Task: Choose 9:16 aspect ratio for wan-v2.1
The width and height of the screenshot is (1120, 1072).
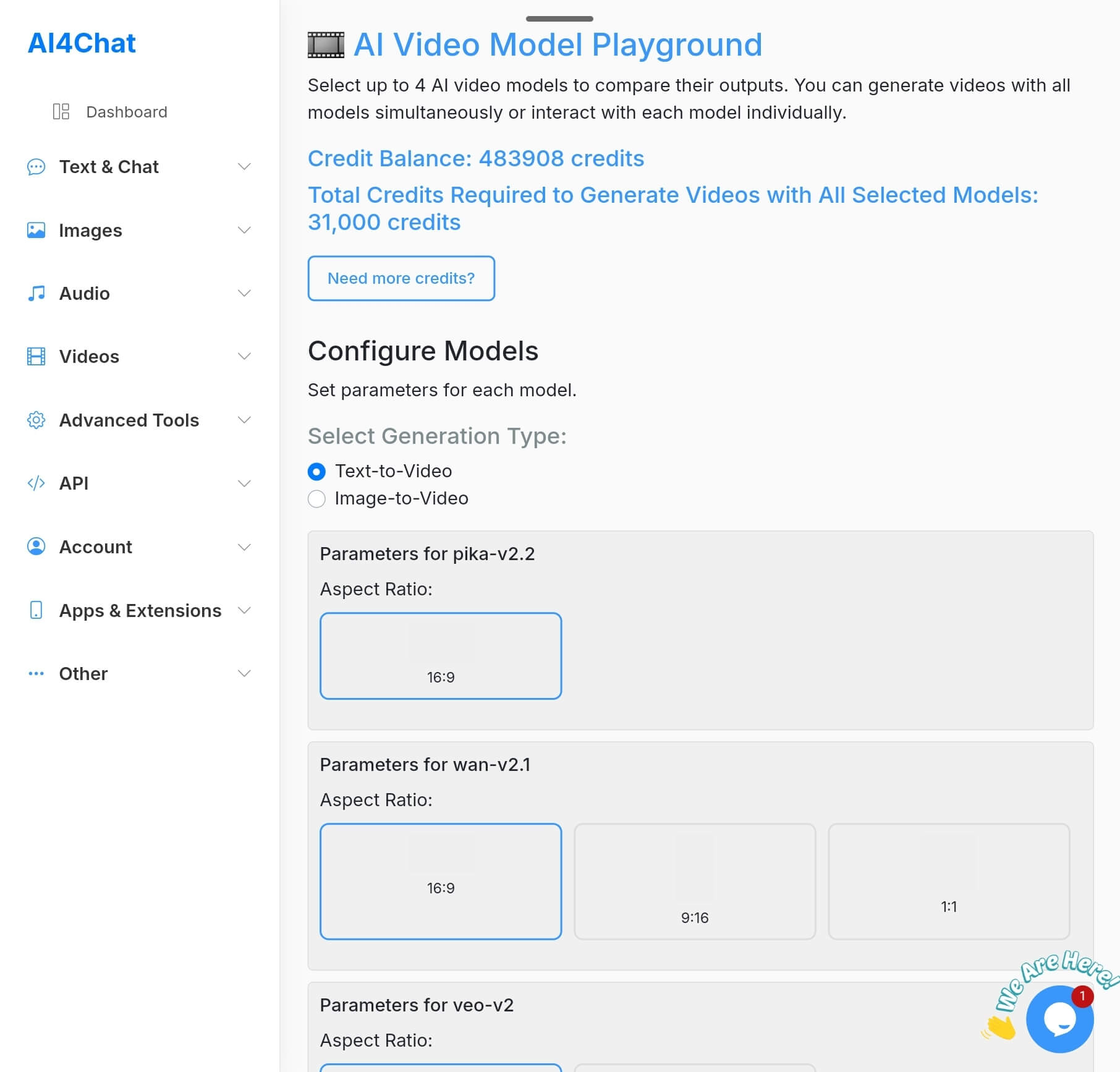Action: pyautogui.click(x=695, y=882)
